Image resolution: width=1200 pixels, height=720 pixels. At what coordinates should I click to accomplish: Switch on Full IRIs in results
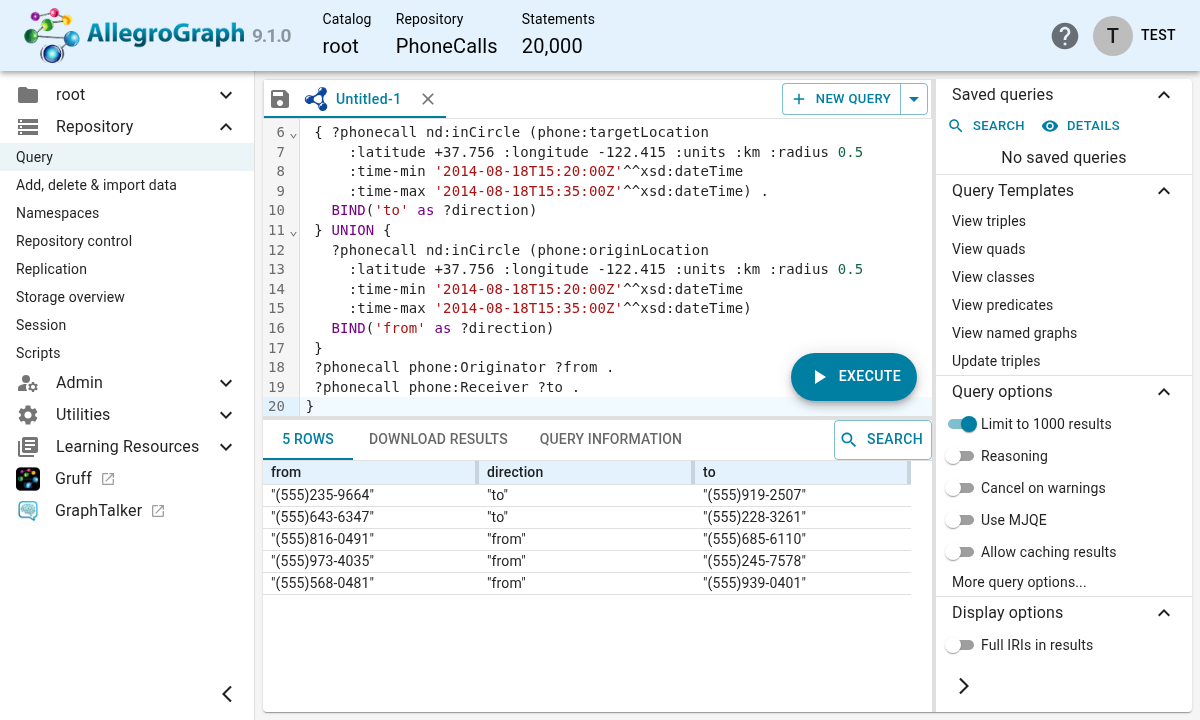point(960,645)
